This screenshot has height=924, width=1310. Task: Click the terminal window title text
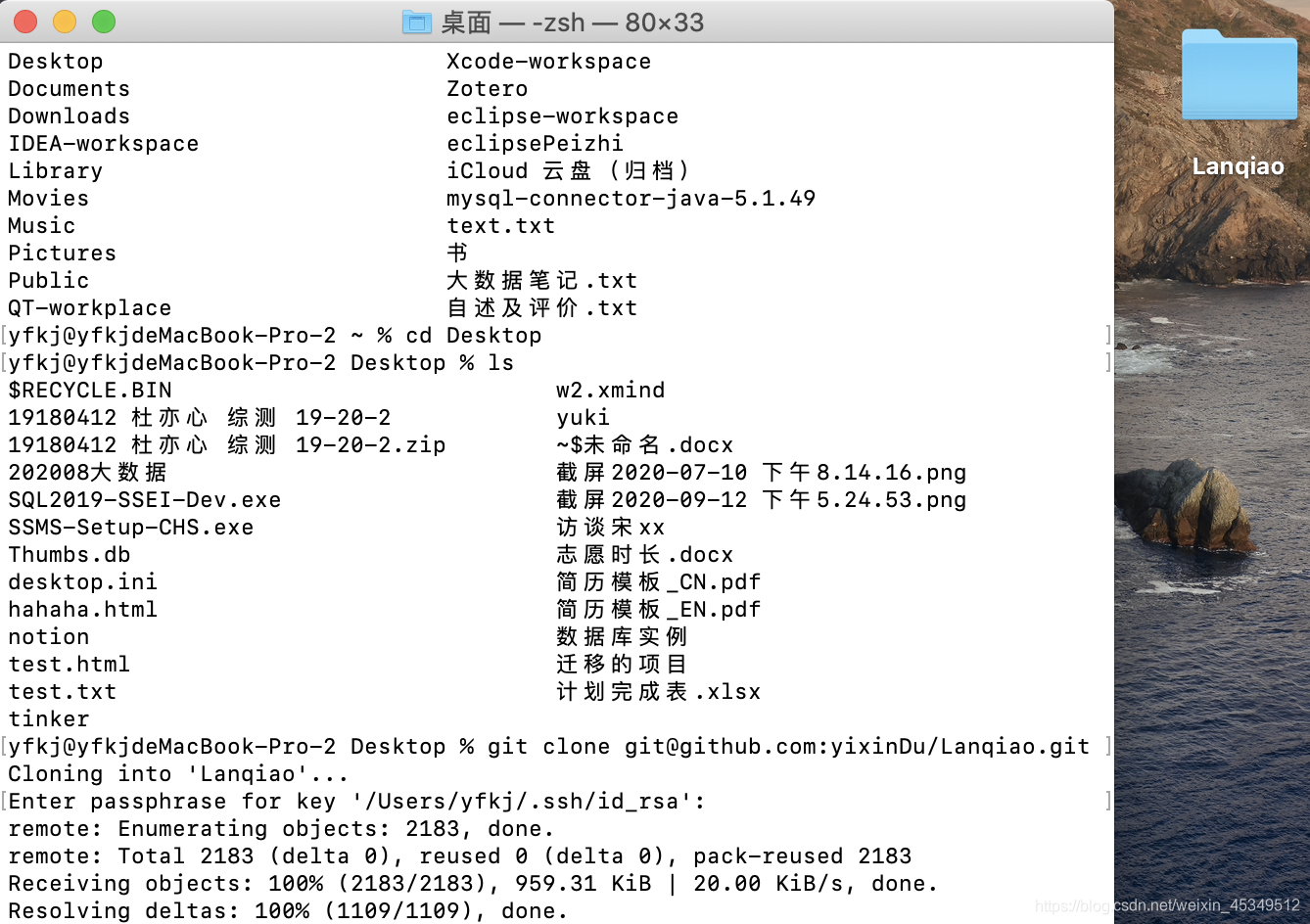tap(573, 22)
